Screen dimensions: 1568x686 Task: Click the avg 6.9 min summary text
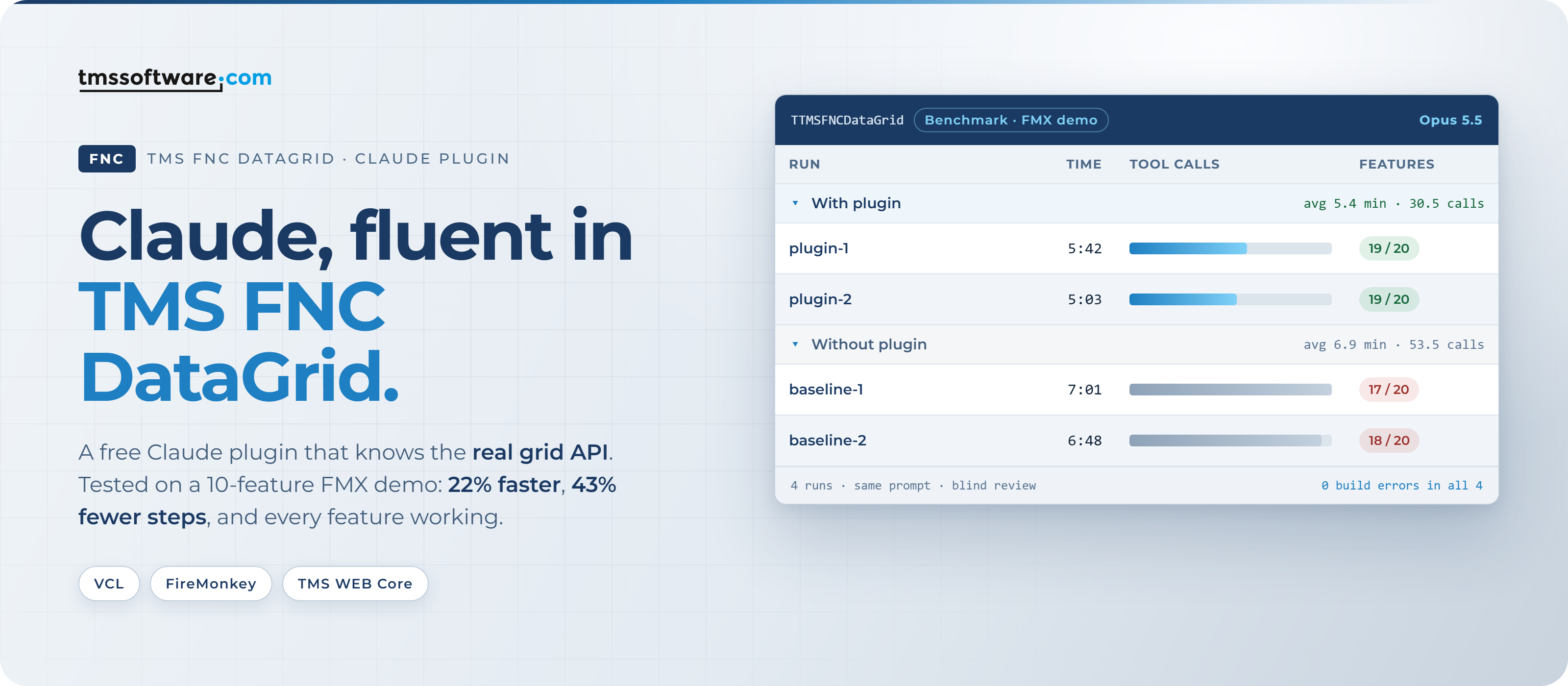pyautogui.click(x=1393, y=344)
